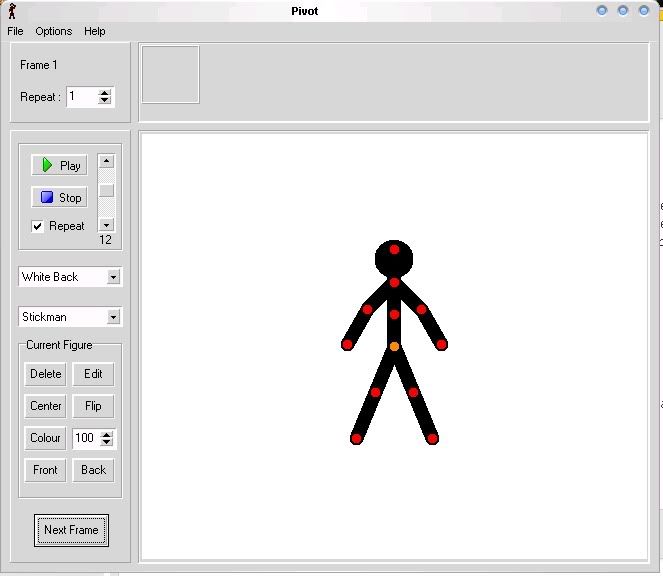Click the Play button
Viewport: 663px width, 576px height.
coord(59,166)
